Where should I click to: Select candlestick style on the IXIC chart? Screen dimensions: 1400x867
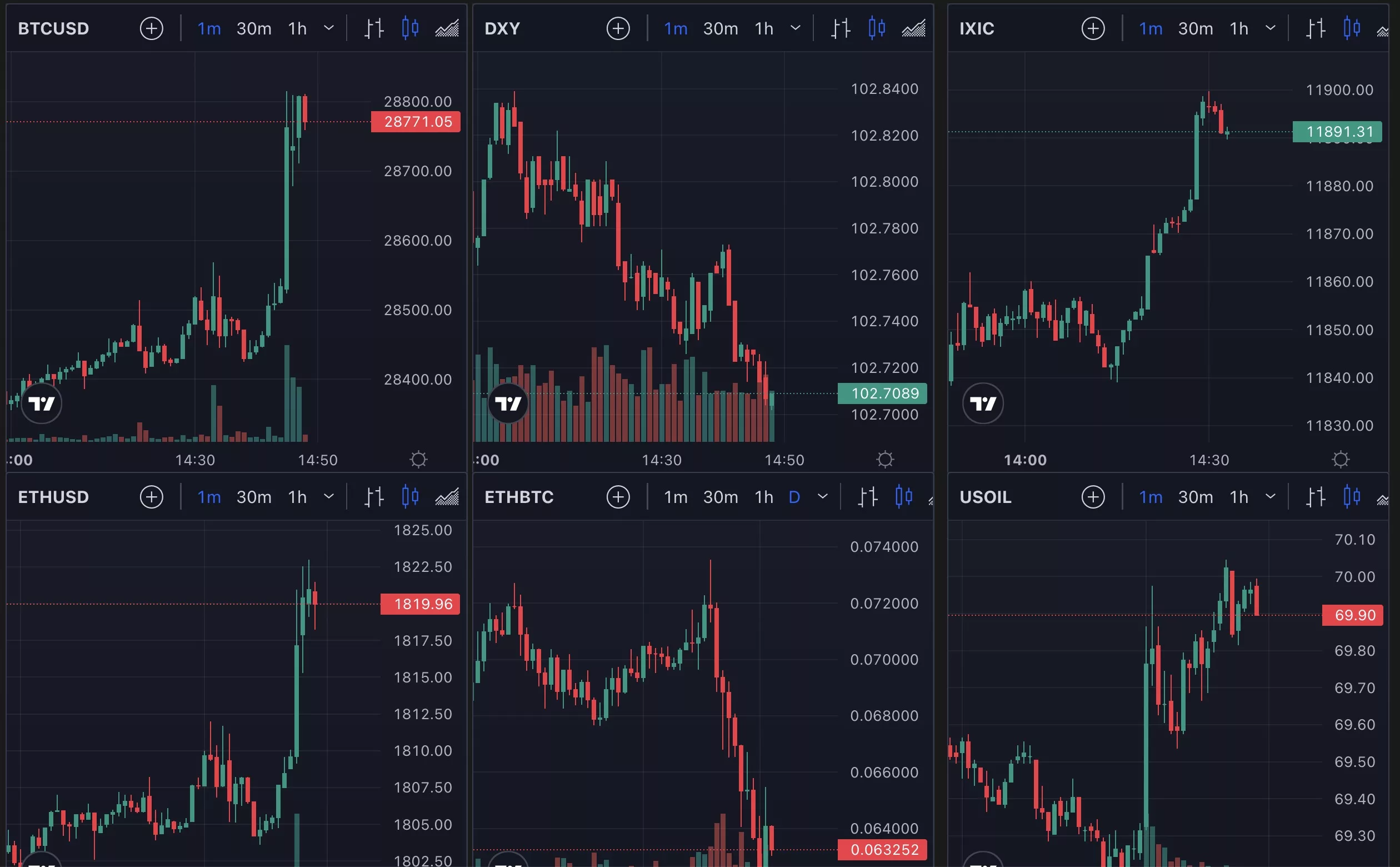coord(1352,28)
